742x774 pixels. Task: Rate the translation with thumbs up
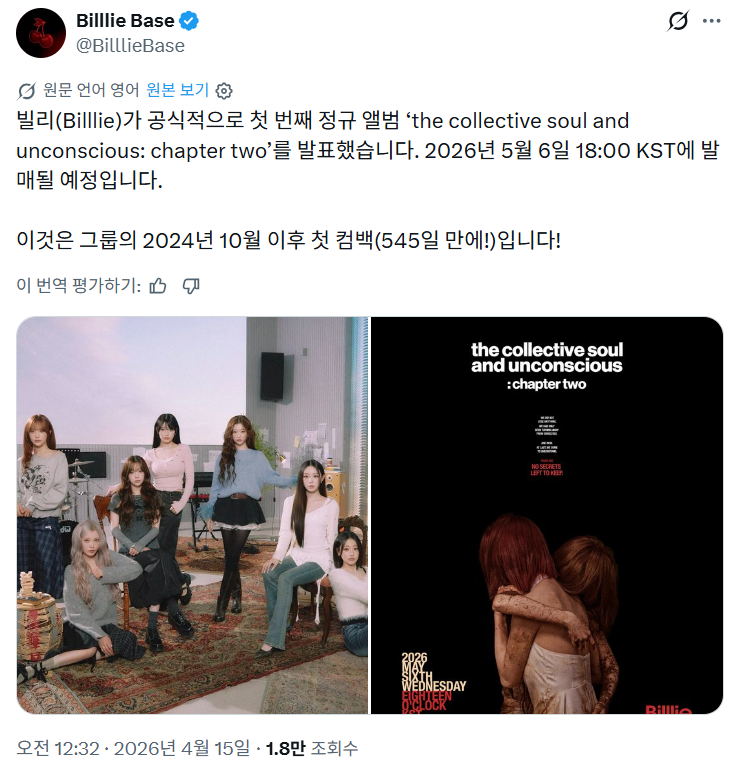point(158,286)
